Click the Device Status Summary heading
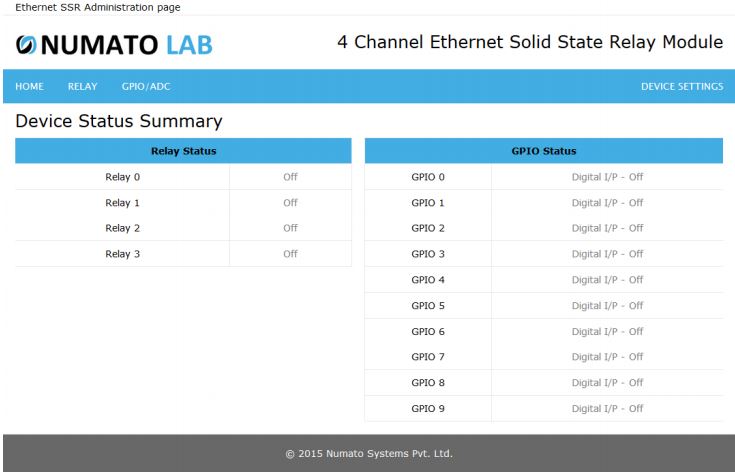 pos(119,121)
